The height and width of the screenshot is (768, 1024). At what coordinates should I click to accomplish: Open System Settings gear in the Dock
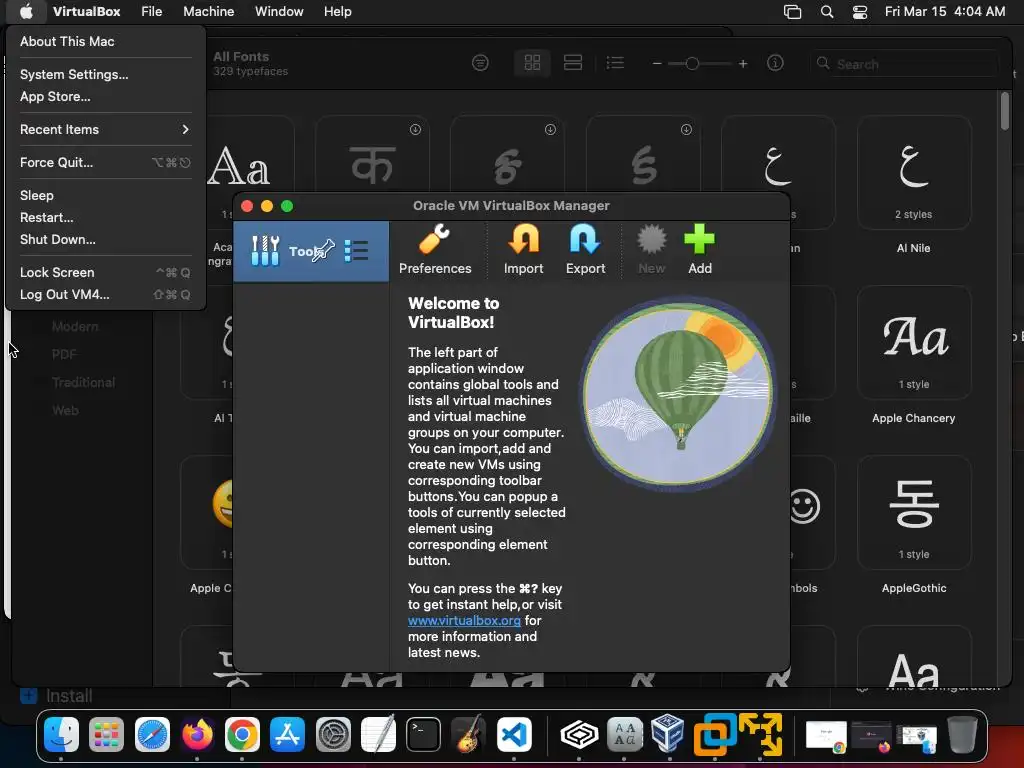pyautogui.click(x=333, y=735)
